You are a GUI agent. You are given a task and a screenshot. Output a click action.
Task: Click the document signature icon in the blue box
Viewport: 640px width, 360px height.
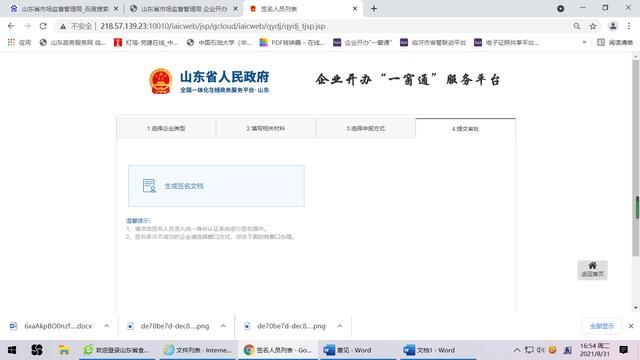point(149,186)
